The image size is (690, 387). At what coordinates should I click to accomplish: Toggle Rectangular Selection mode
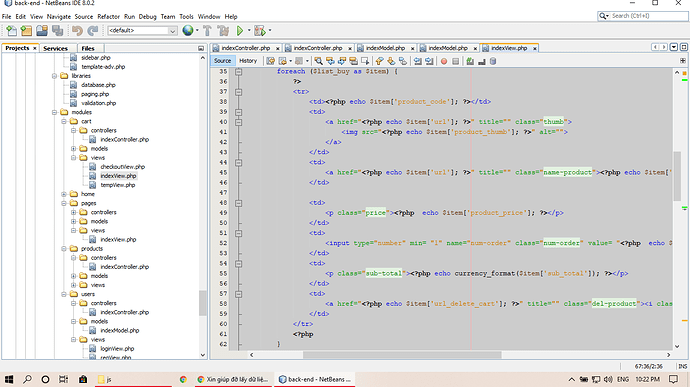(x=365, y=61)
